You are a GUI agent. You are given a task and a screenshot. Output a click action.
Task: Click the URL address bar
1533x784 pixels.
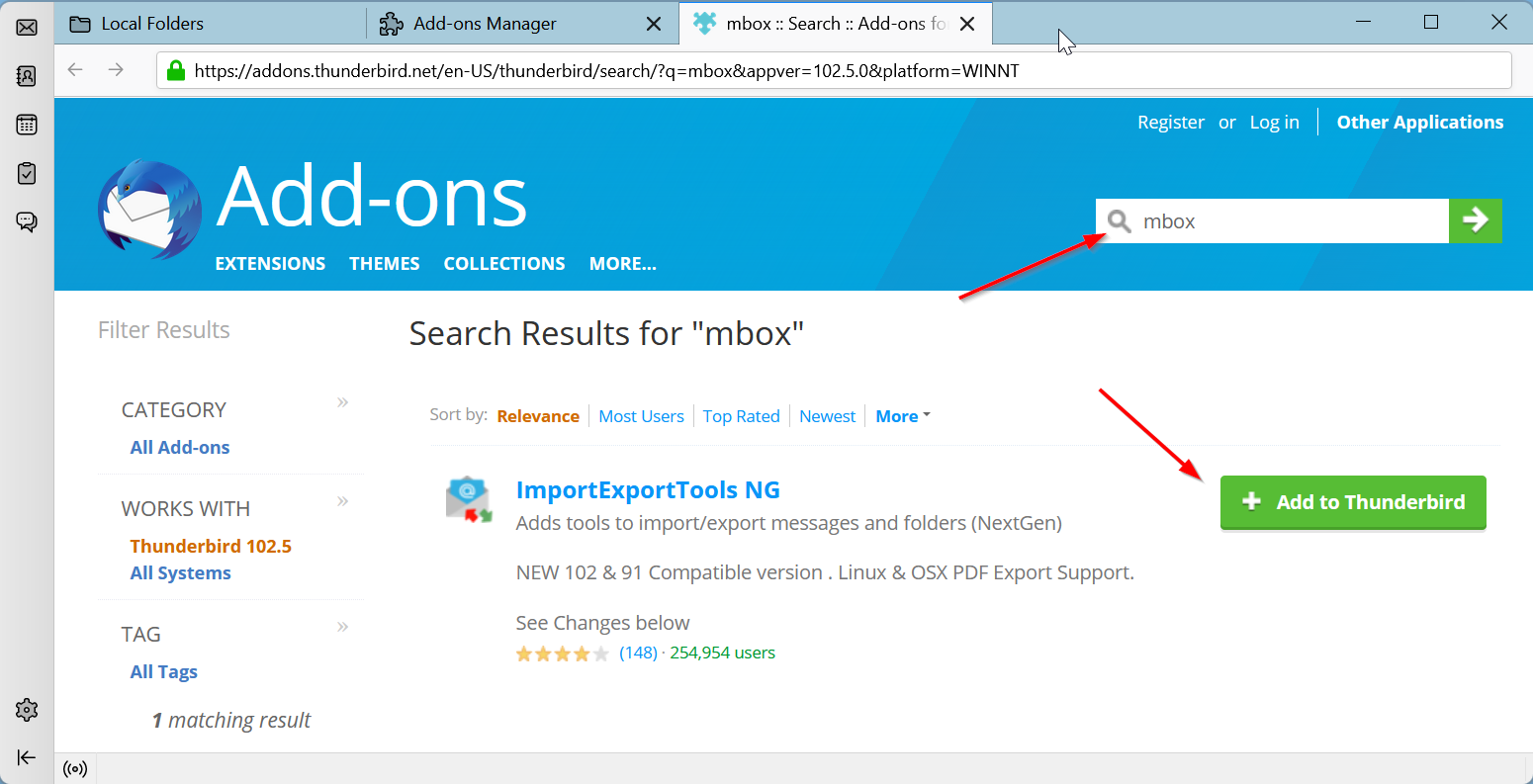(x=834, y=70)
